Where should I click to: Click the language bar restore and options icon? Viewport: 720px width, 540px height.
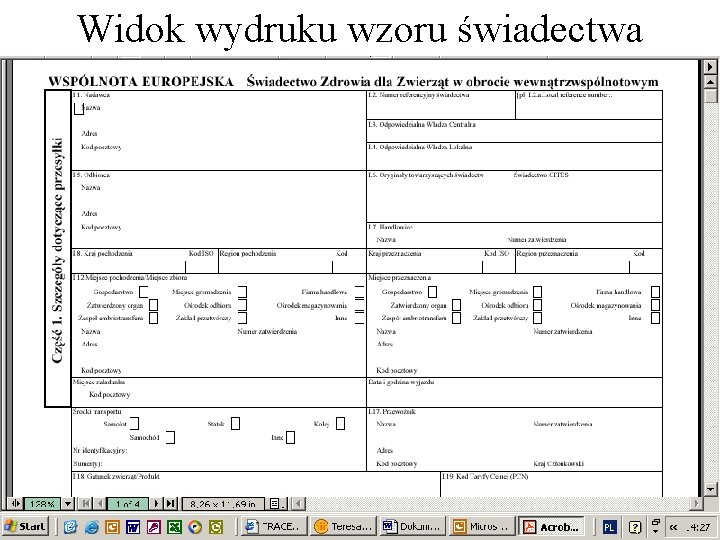[656, 526]
